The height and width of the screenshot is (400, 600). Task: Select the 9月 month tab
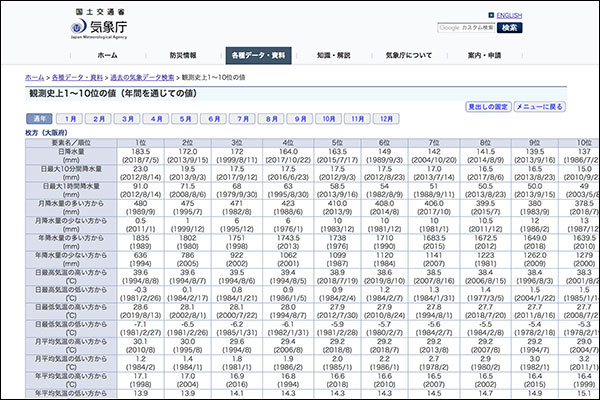pyautogui.click(x=300, y=118)
